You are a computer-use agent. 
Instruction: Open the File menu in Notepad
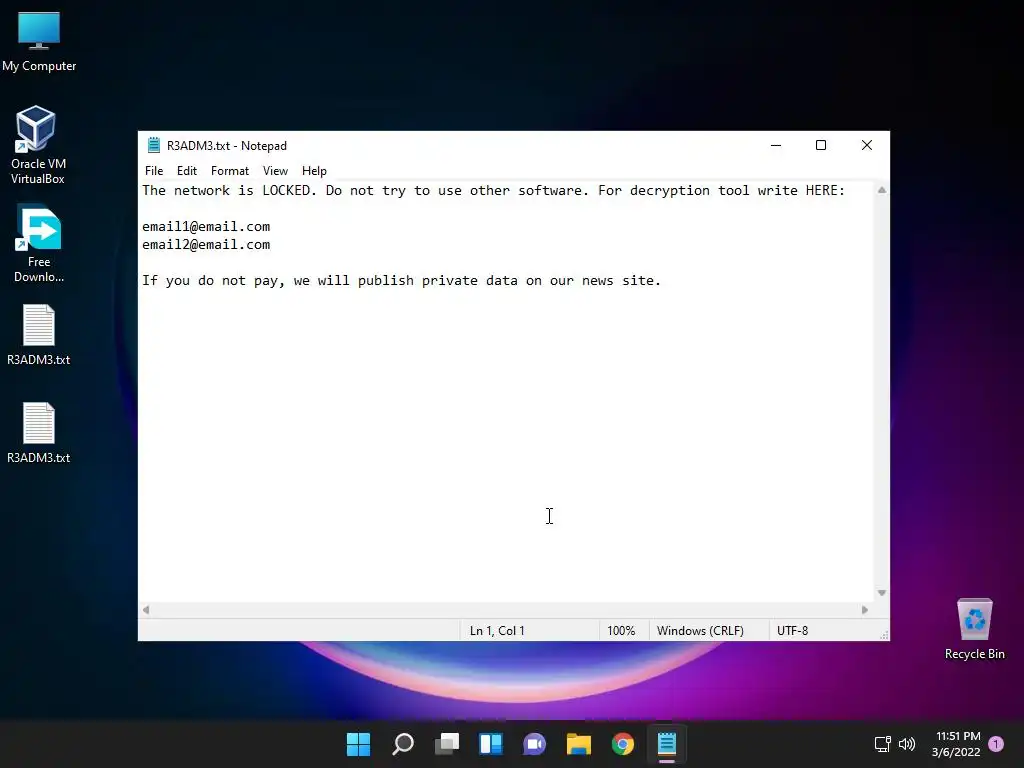coord(154,170)
